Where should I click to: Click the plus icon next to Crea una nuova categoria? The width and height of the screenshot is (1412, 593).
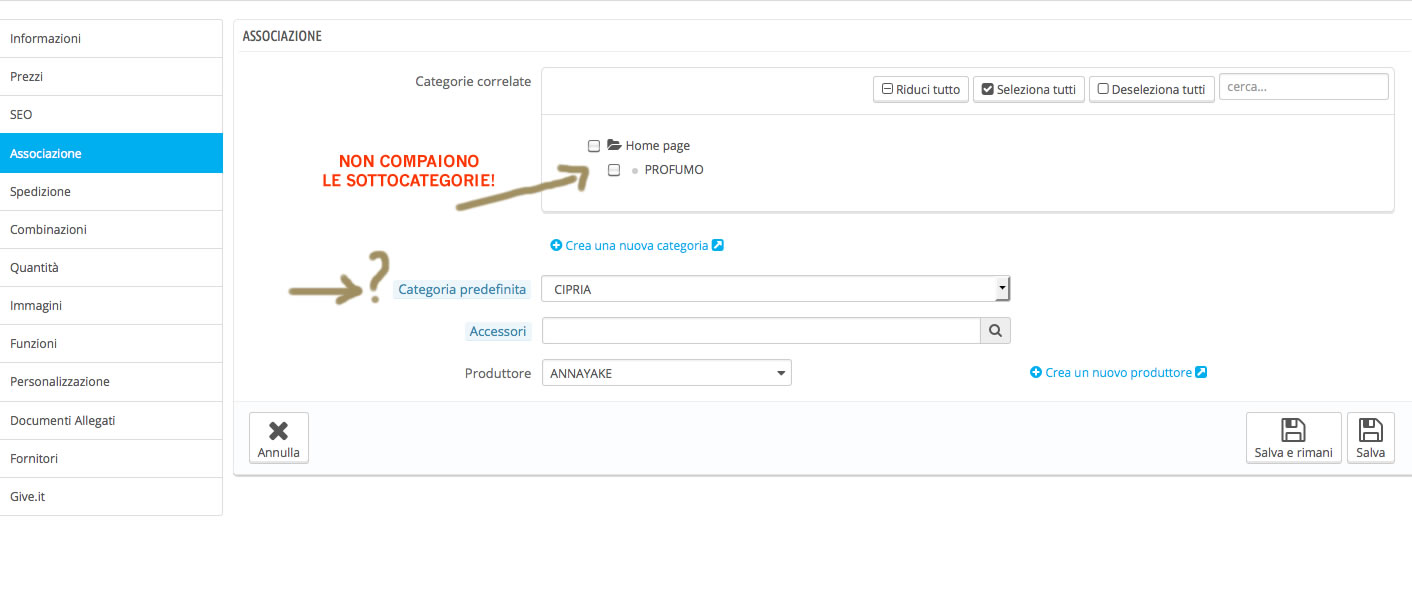556,245
